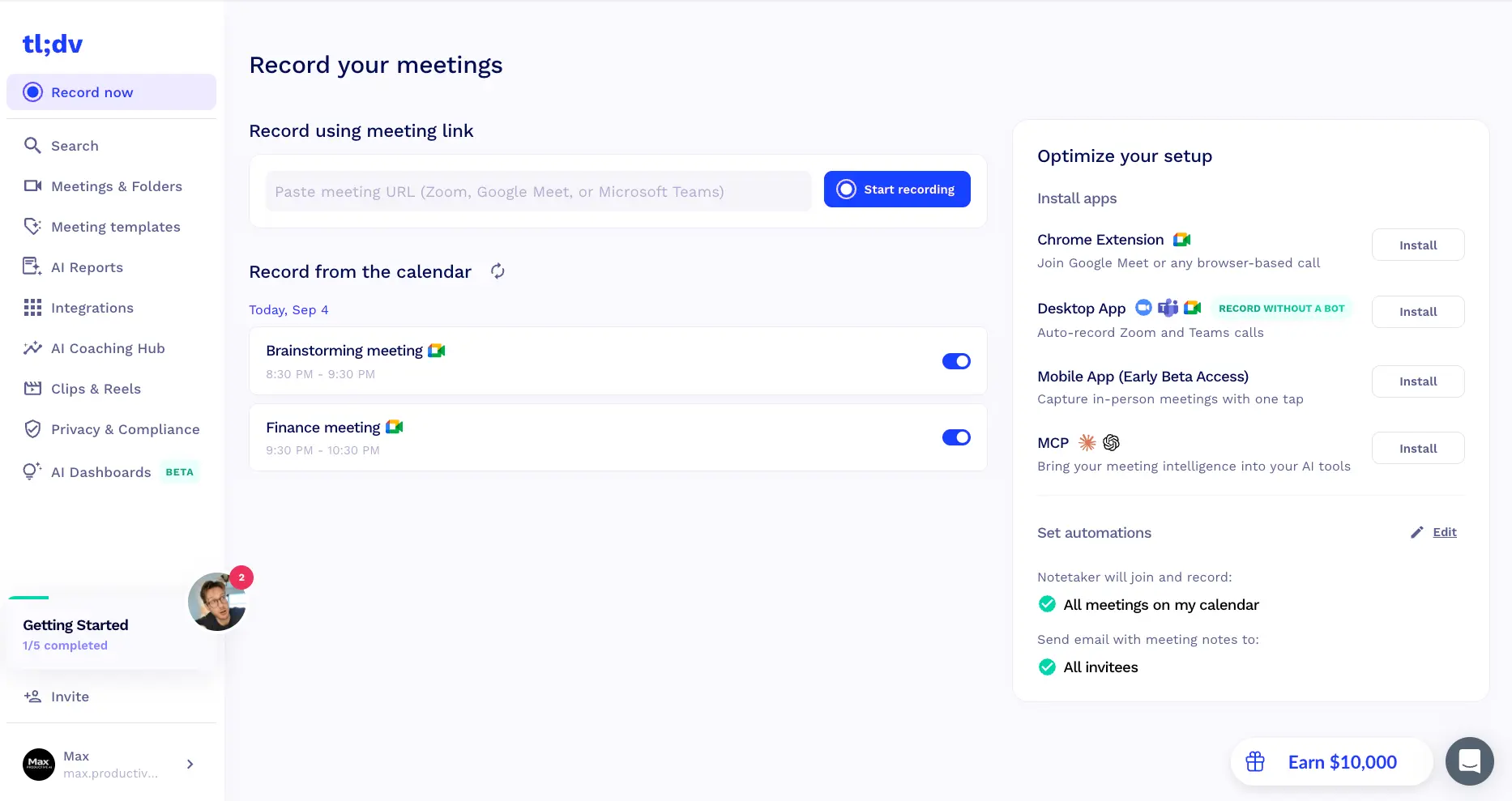This screenshot has height=801, width=1512.
Task: Click the AI Coaching Hub chart icon
Action: coord(32,348)
